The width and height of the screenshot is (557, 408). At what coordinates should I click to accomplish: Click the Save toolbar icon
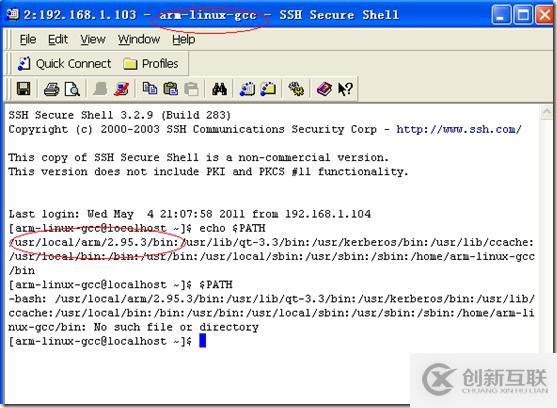pyautogui.click(x=24, y=89)
